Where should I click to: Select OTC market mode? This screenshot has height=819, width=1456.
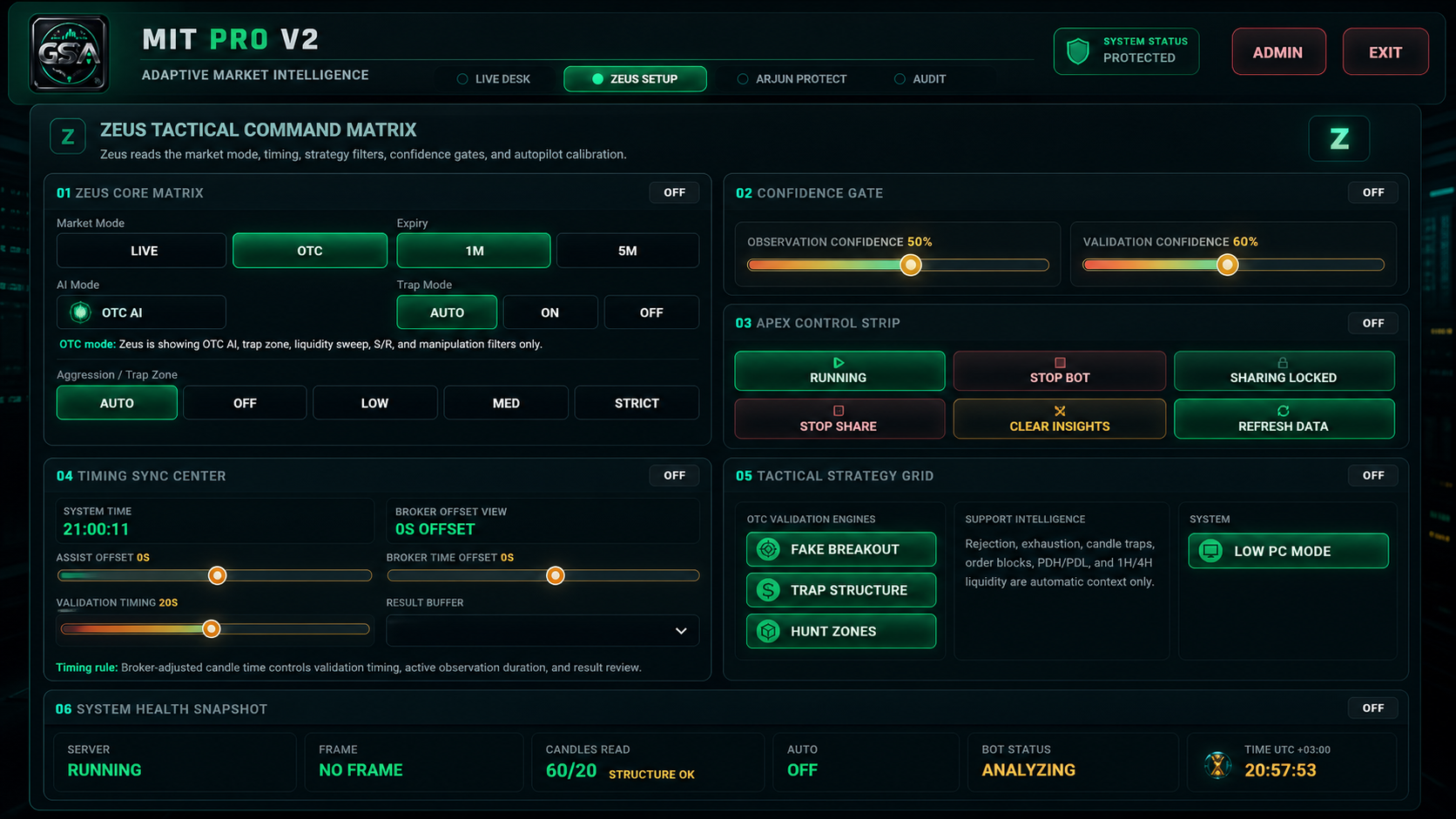pos(310,251)
